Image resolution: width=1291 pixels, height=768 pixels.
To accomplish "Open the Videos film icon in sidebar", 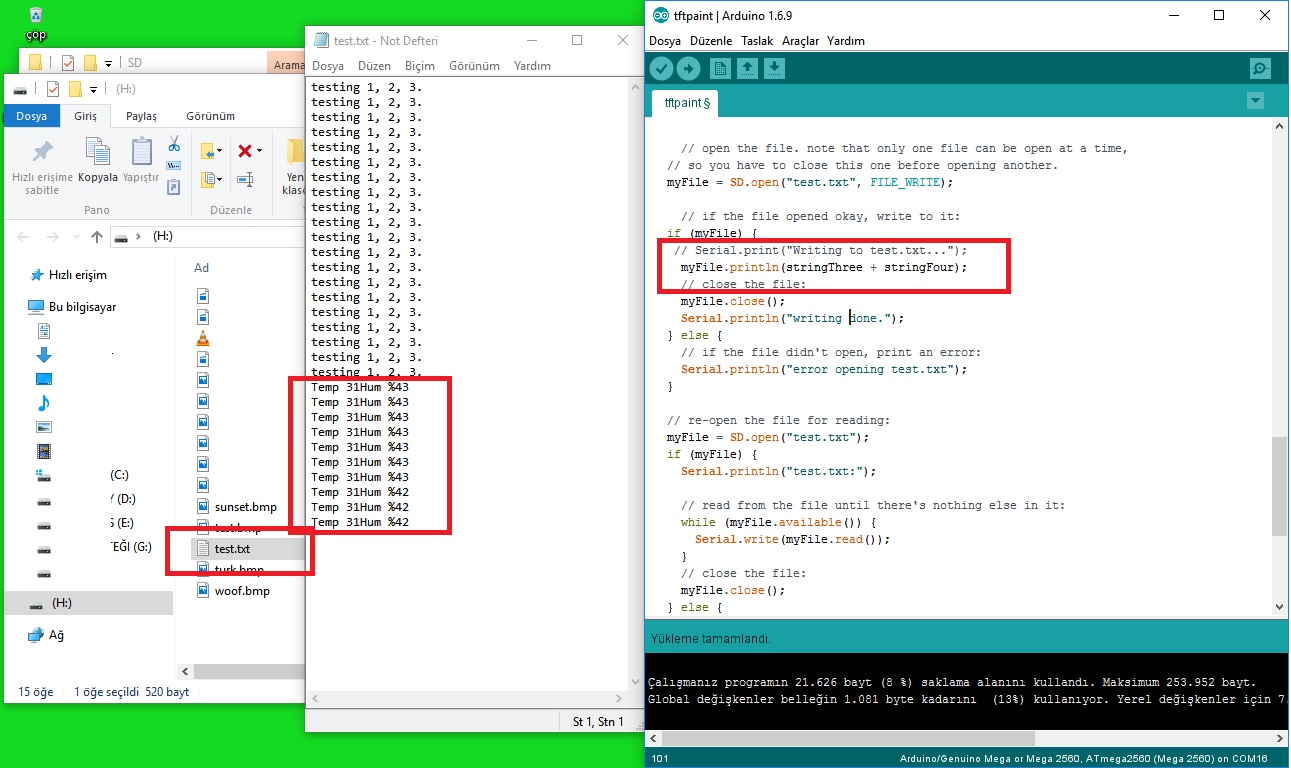I will click(43, 452).
